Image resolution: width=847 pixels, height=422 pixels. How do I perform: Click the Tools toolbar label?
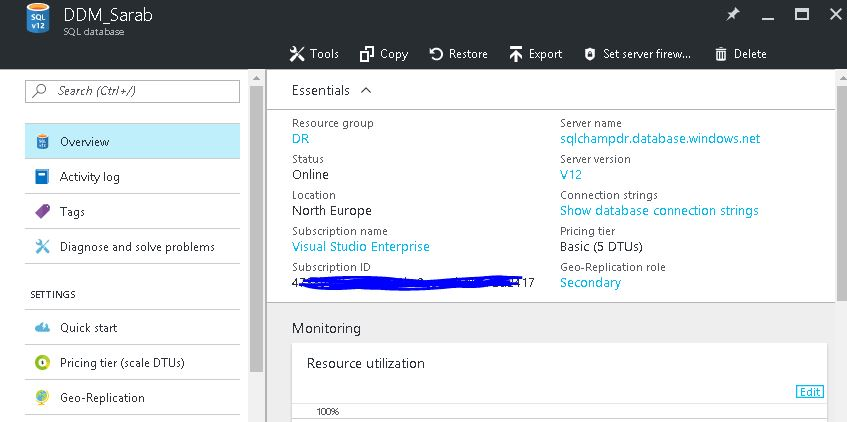324,54
